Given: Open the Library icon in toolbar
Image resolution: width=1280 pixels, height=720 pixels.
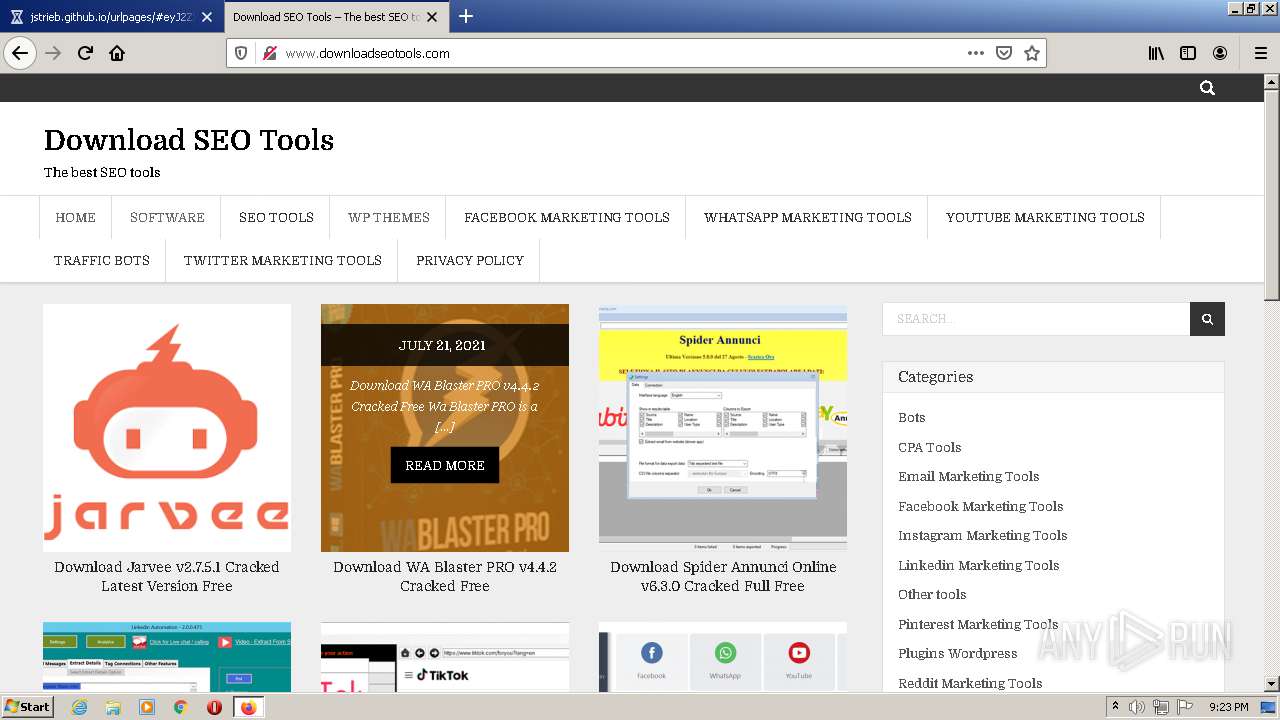Looking at the screenshot, I should 1156,53.
